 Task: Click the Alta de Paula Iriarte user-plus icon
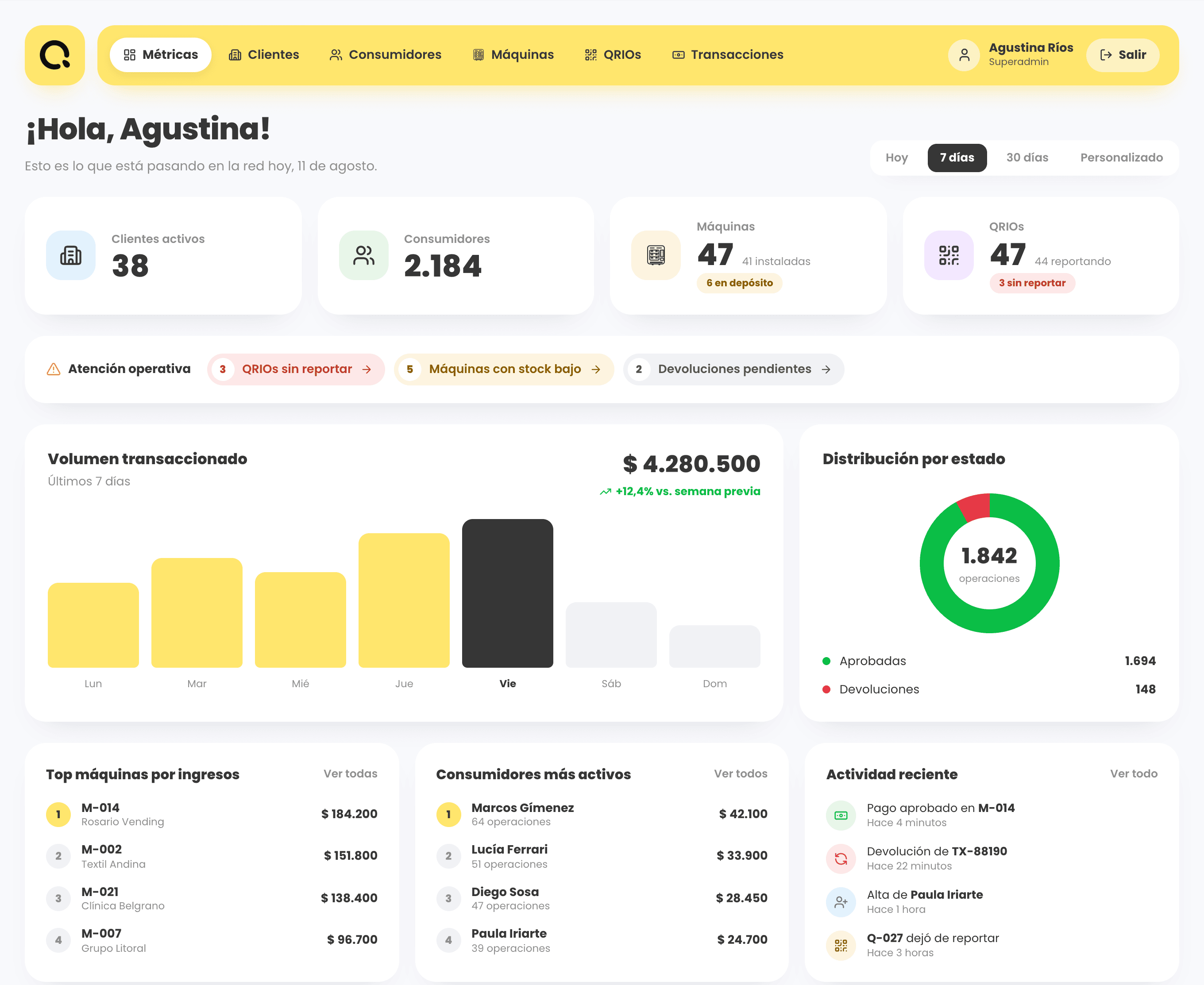(x=841, y=902)
